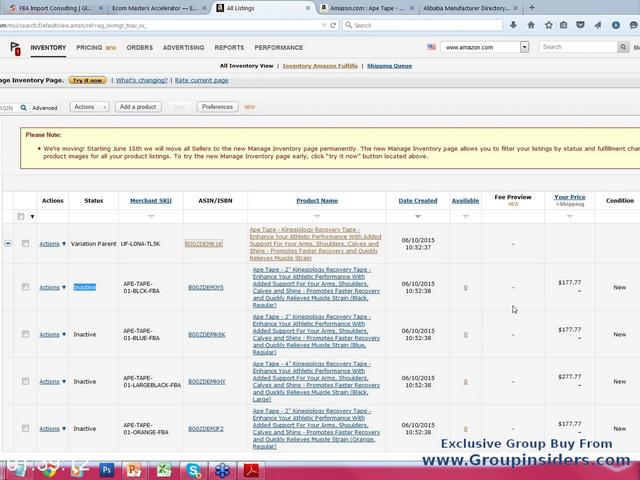The image size is (640, 480).
Task: Open the blue flower app in taskbar
Action: [x=222, y=470]
